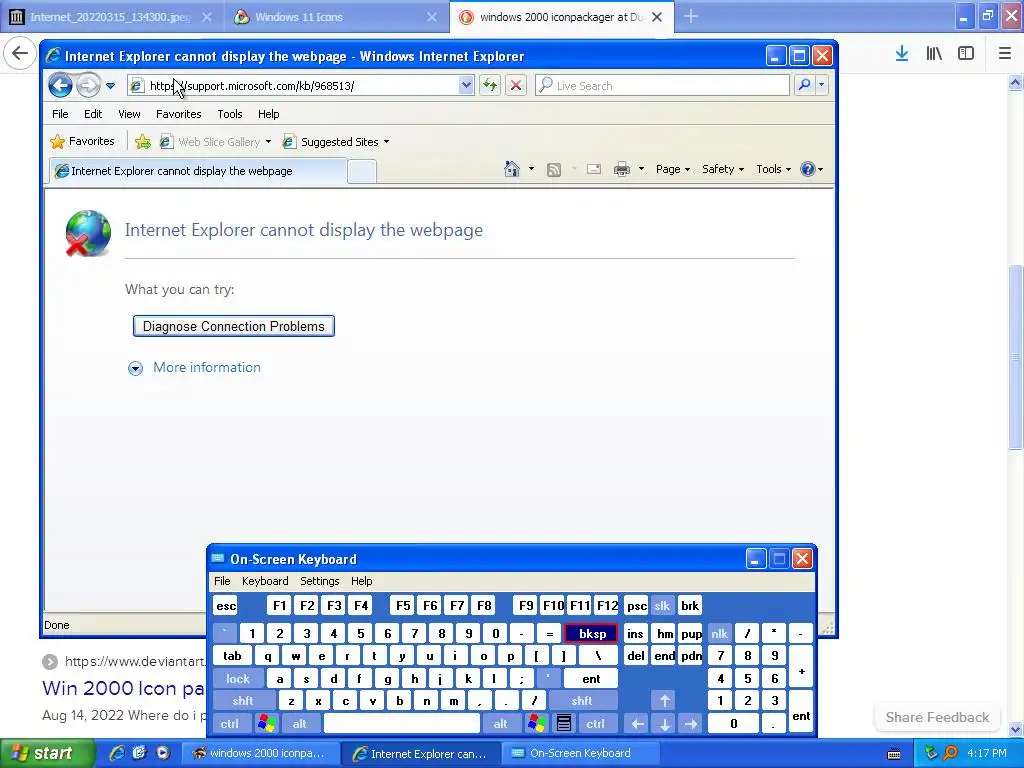
Task: Click the RSS feeds icon
Action: [554, 170]
